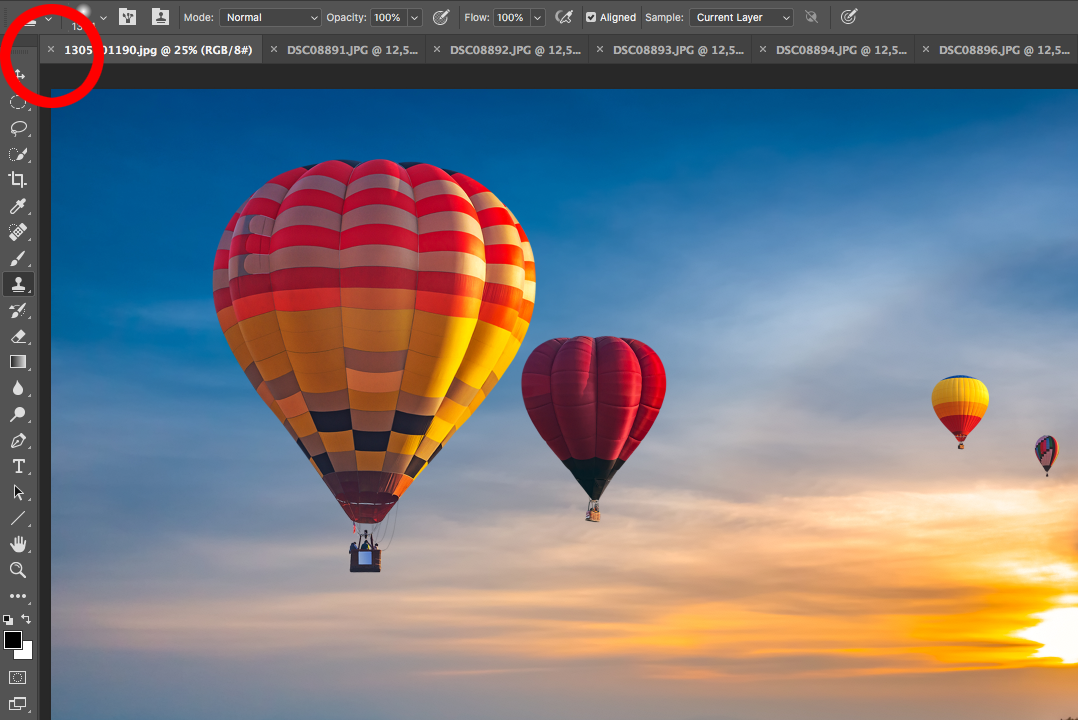
Task: Close the DSC08894.JPG tab
Action: coord(762,49)
